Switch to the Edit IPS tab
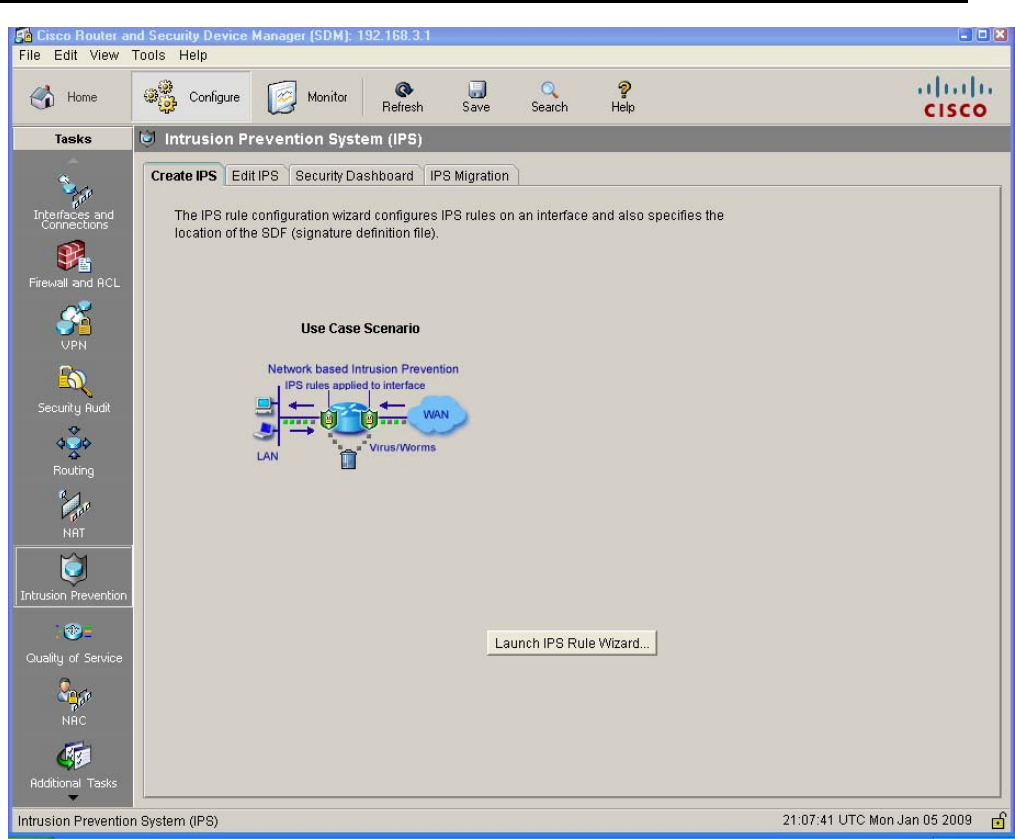Viewport: 1015px width, 839px height. pos(255,175)
